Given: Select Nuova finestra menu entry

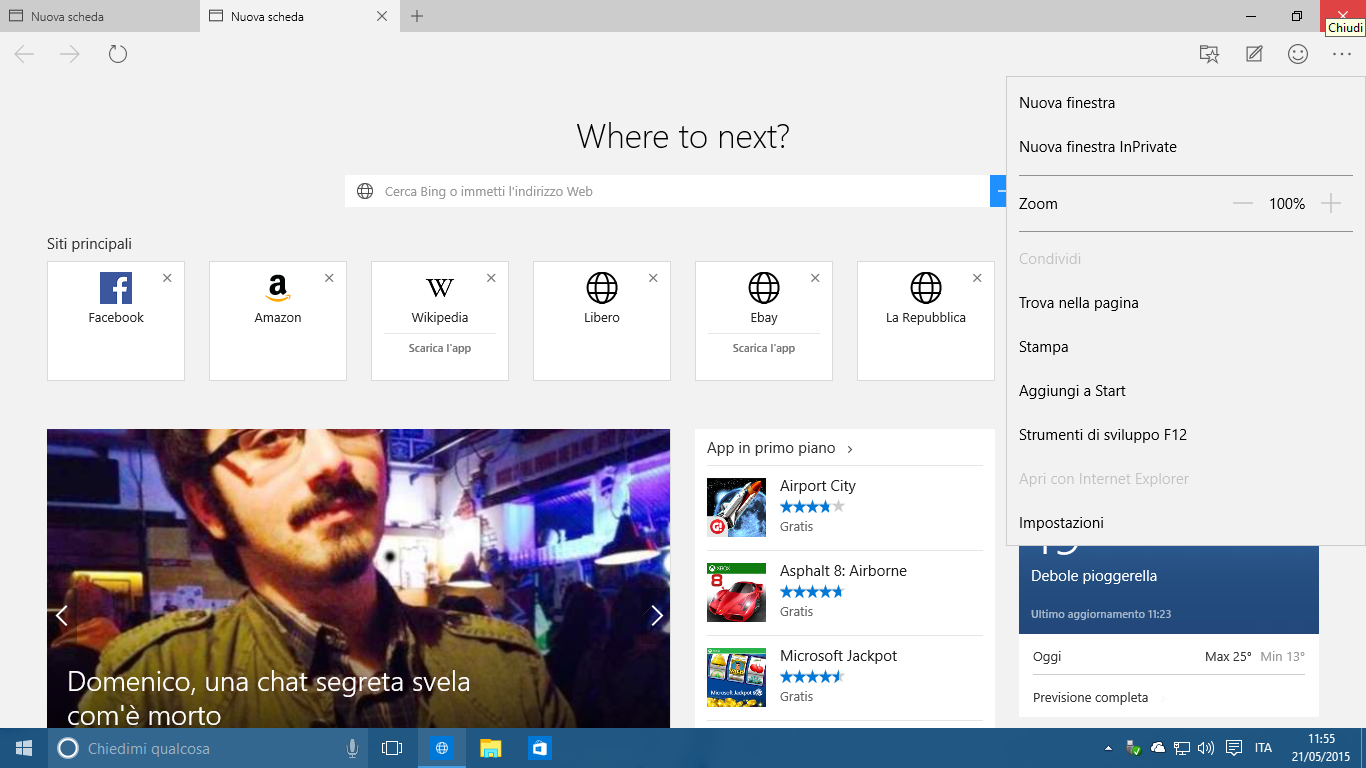Looking at the screenshot, I should coord(1186,103).
